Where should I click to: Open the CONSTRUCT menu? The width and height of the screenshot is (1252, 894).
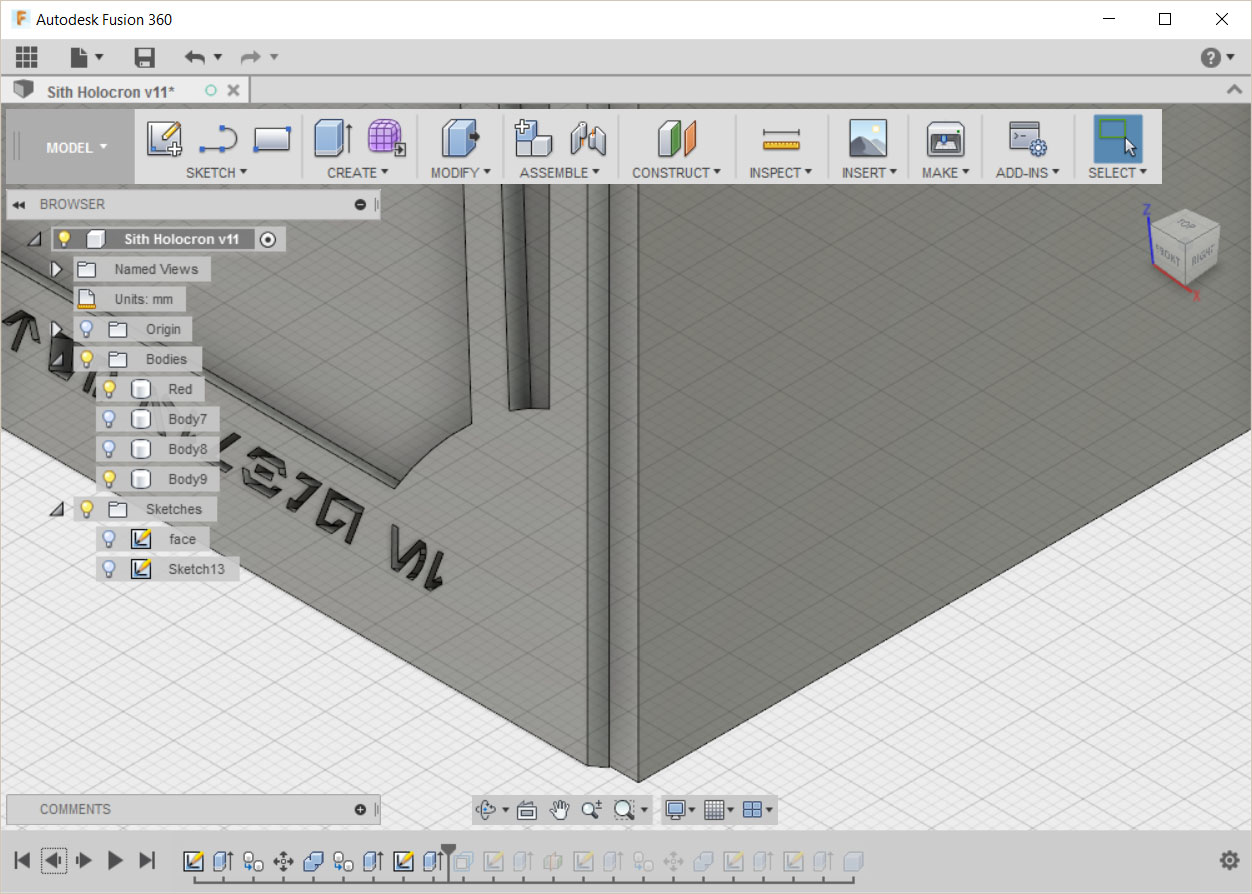(676, 173)
